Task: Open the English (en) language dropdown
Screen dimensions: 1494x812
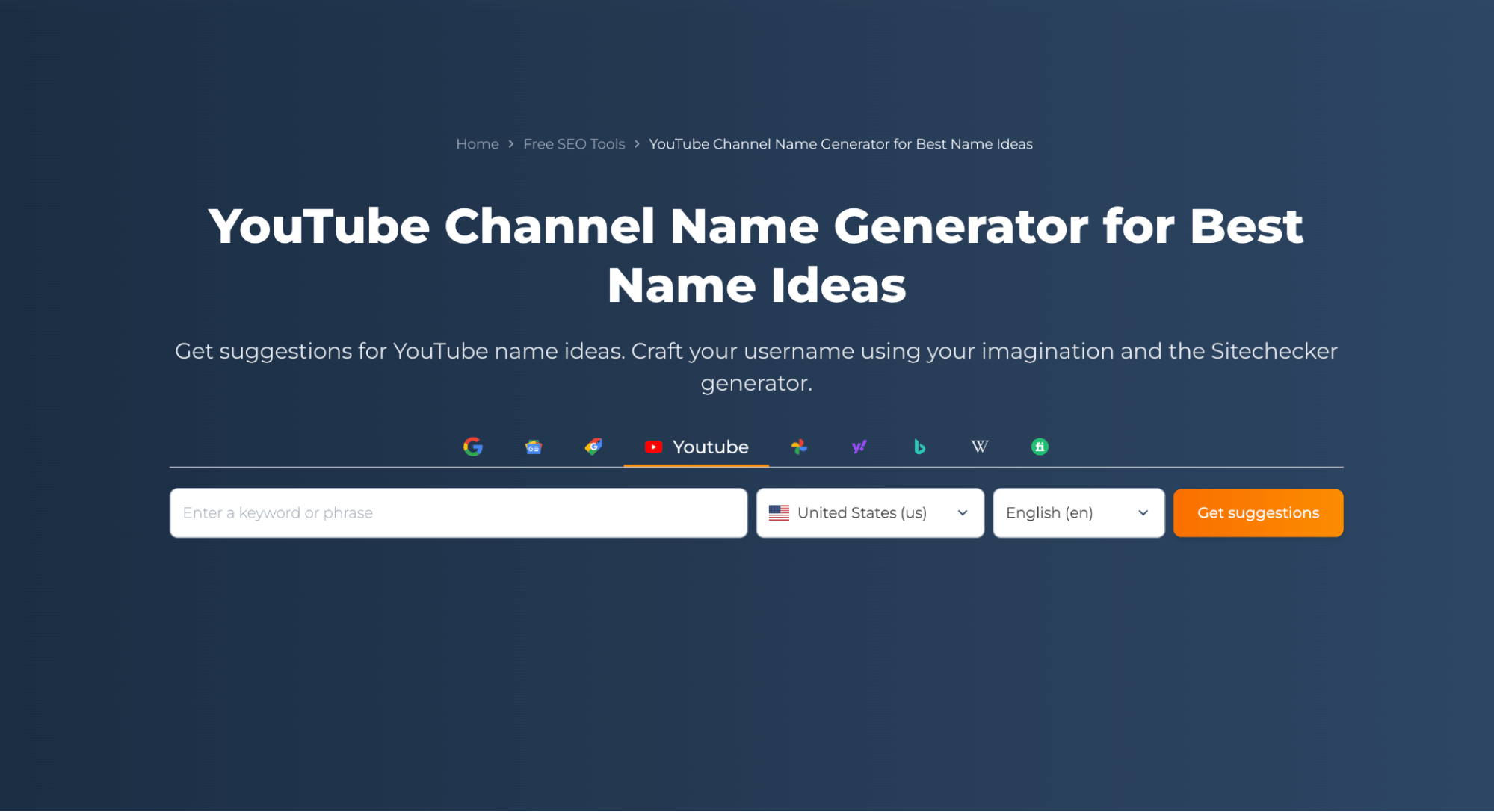Action: coord(1078,513)
